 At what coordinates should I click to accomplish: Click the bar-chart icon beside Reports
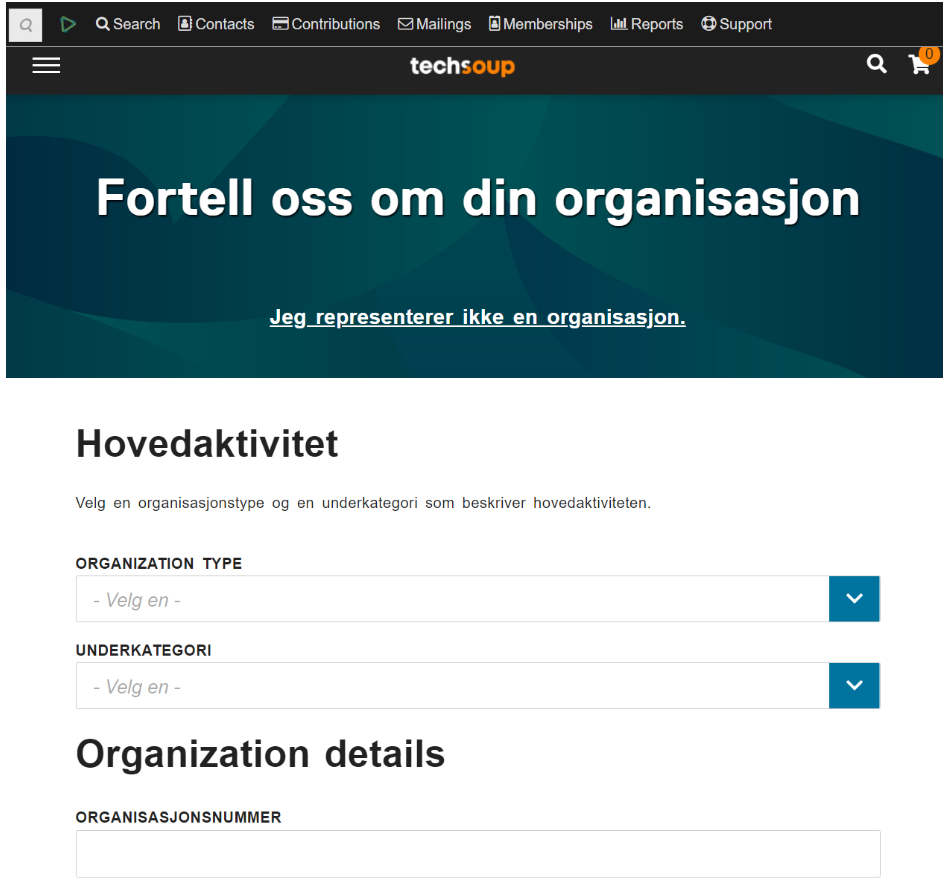click(618, 23)
